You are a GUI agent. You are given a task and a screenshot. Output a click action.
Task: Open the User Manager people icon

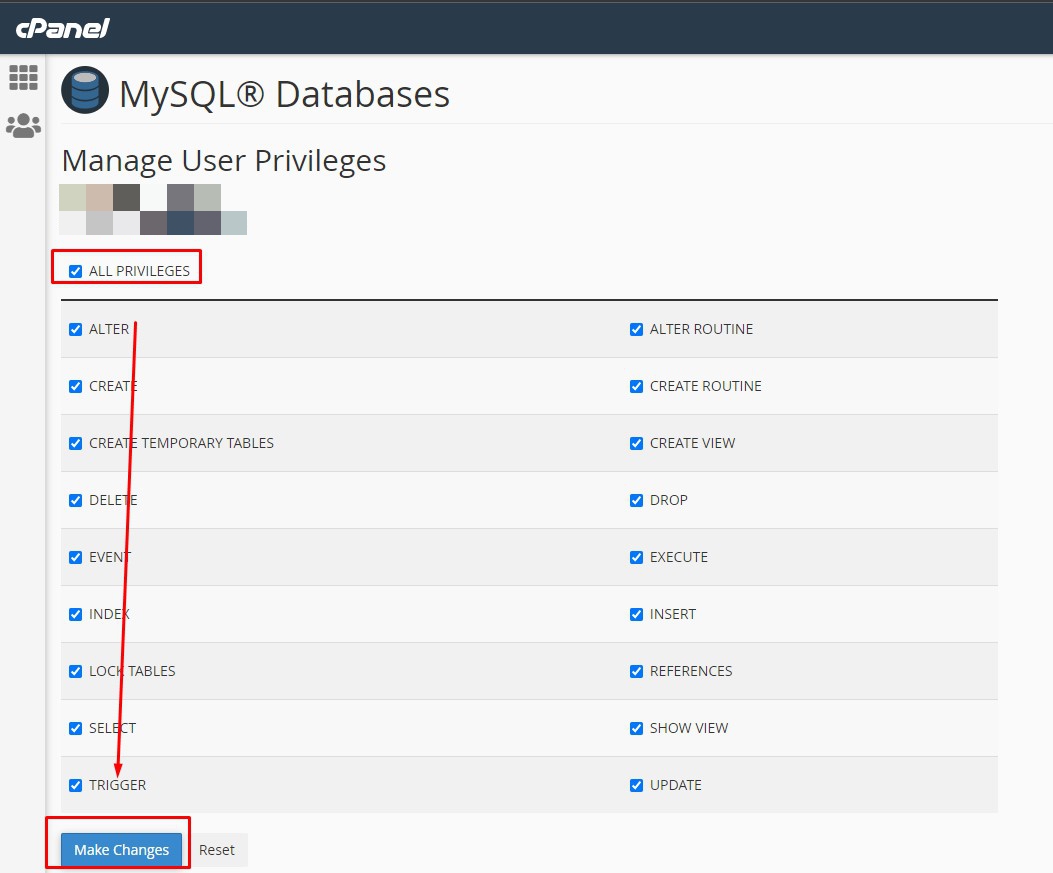(x=24, y=126)
